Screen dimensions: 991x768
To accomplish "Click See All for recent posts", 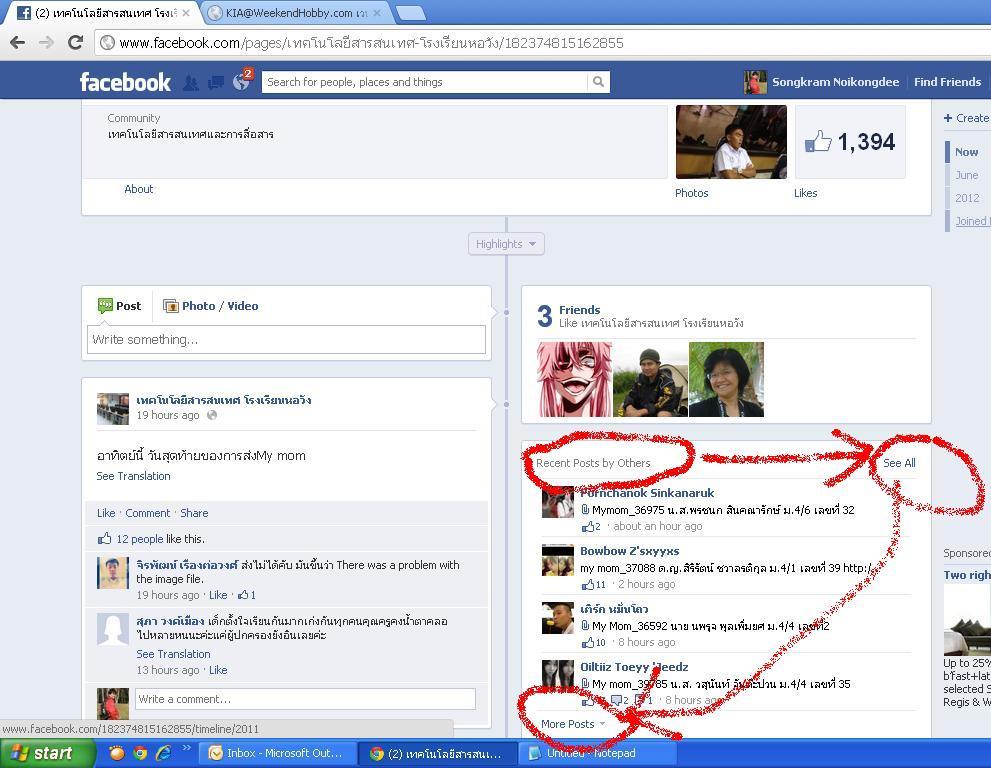I will (899, 463).
